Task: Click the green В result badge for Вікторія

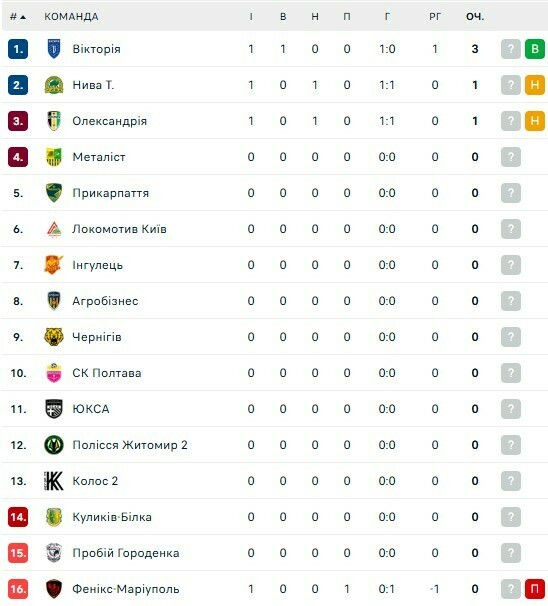Action: coord(535,49)
